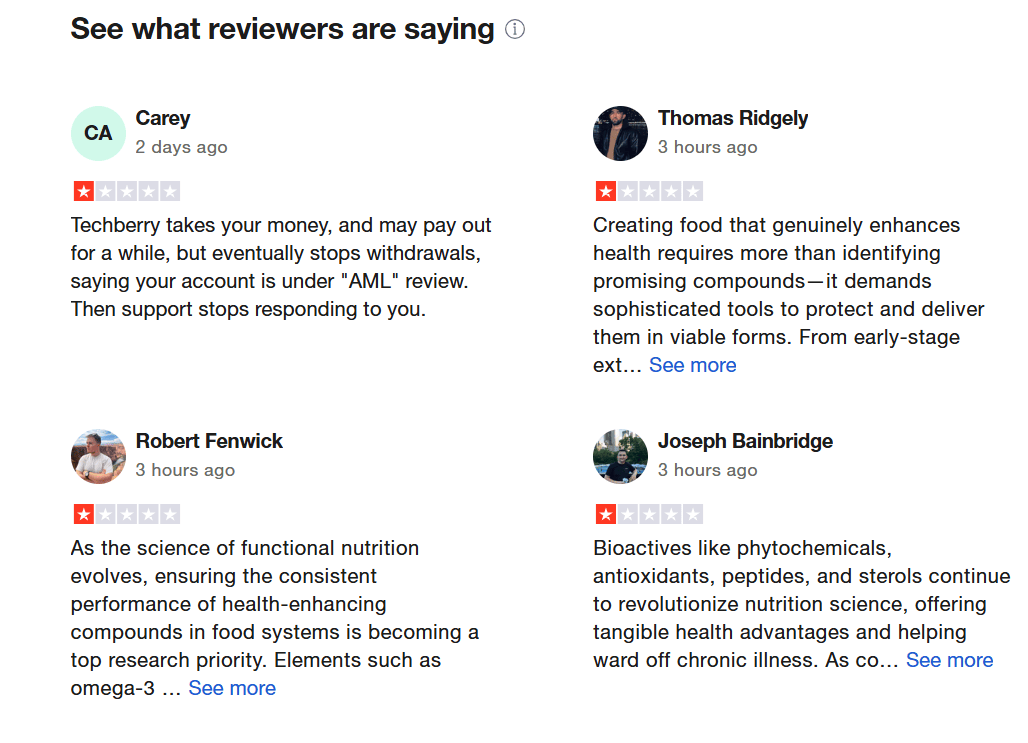Click Thomas Ridgely's "3 hours ago" timestamp
This screenshot has height=743, width=1028.
707,147
